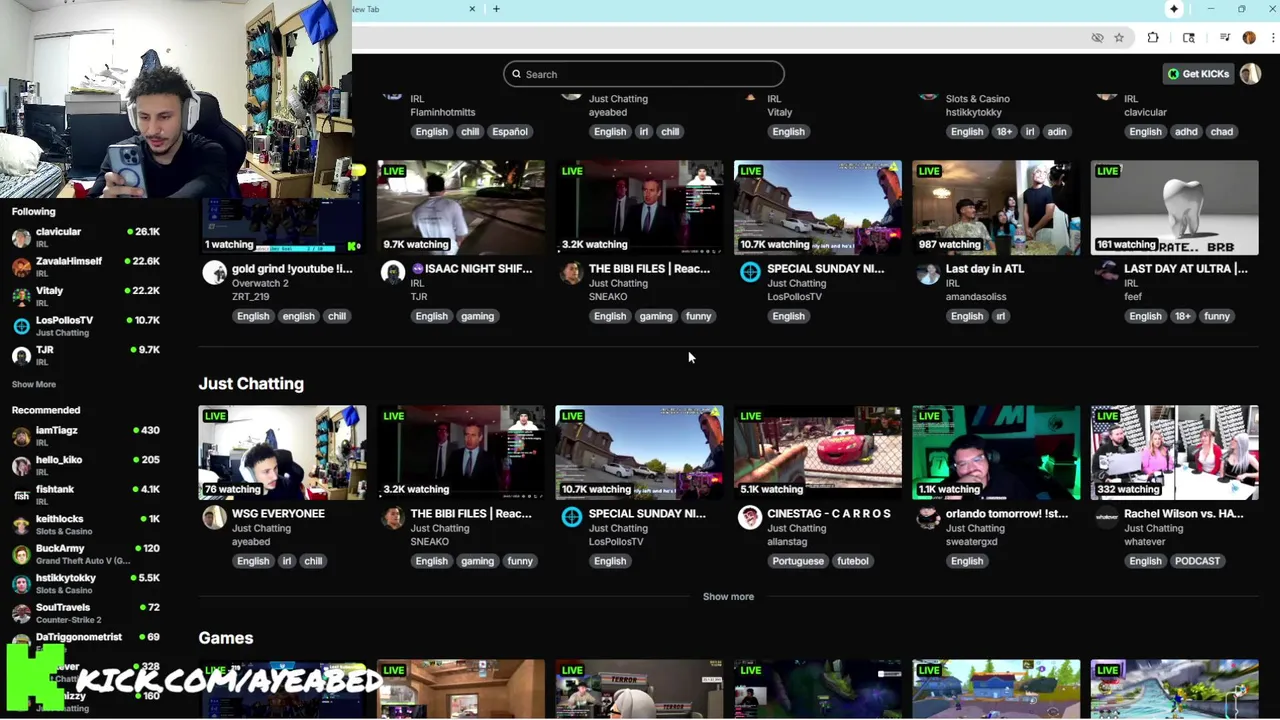This screenshot has height=720, width=1280.
Task: Click the whatever channel avatar
Action: coord(1107,517)
